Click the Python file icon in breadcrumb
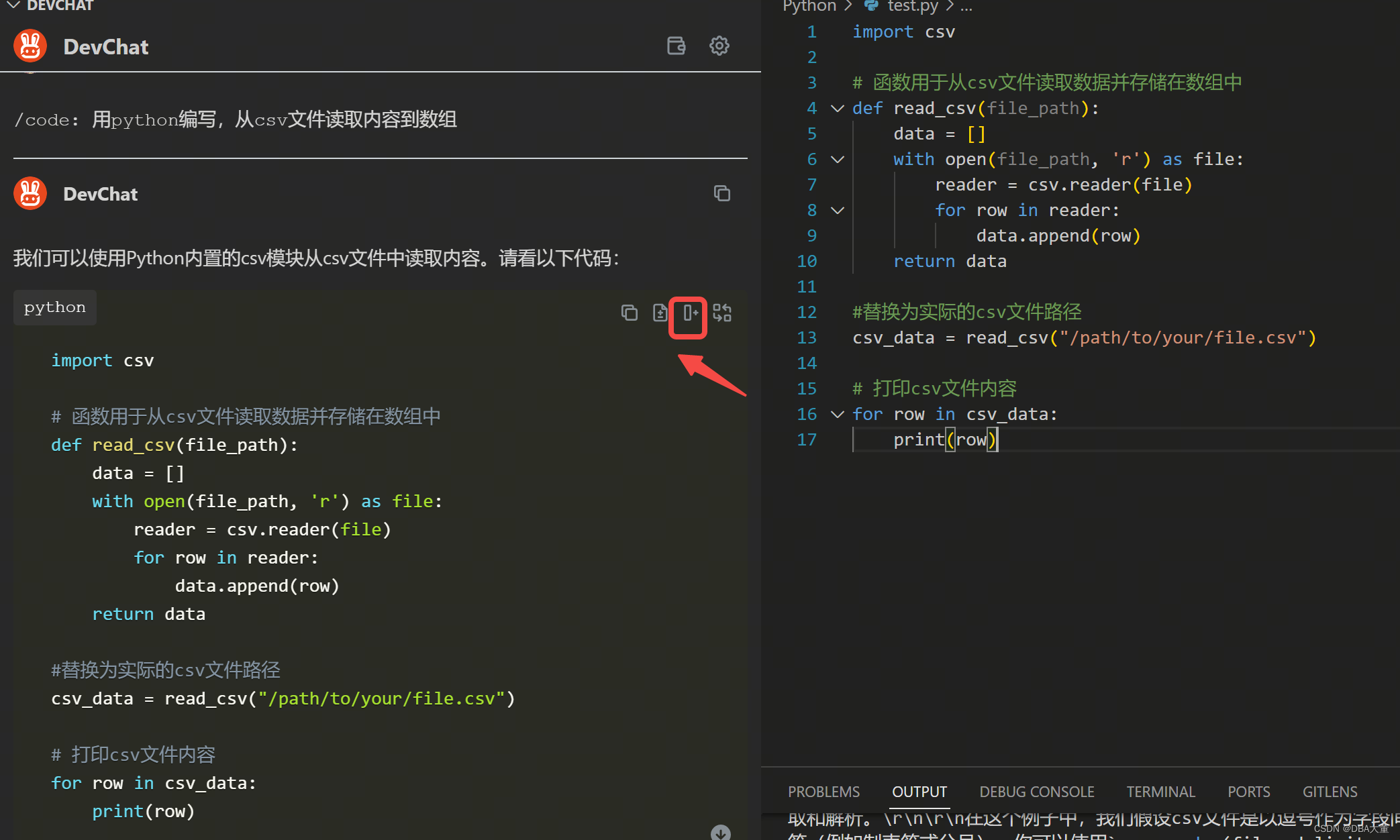Viewport: 1400px width, 840px height. click(871, 6)
